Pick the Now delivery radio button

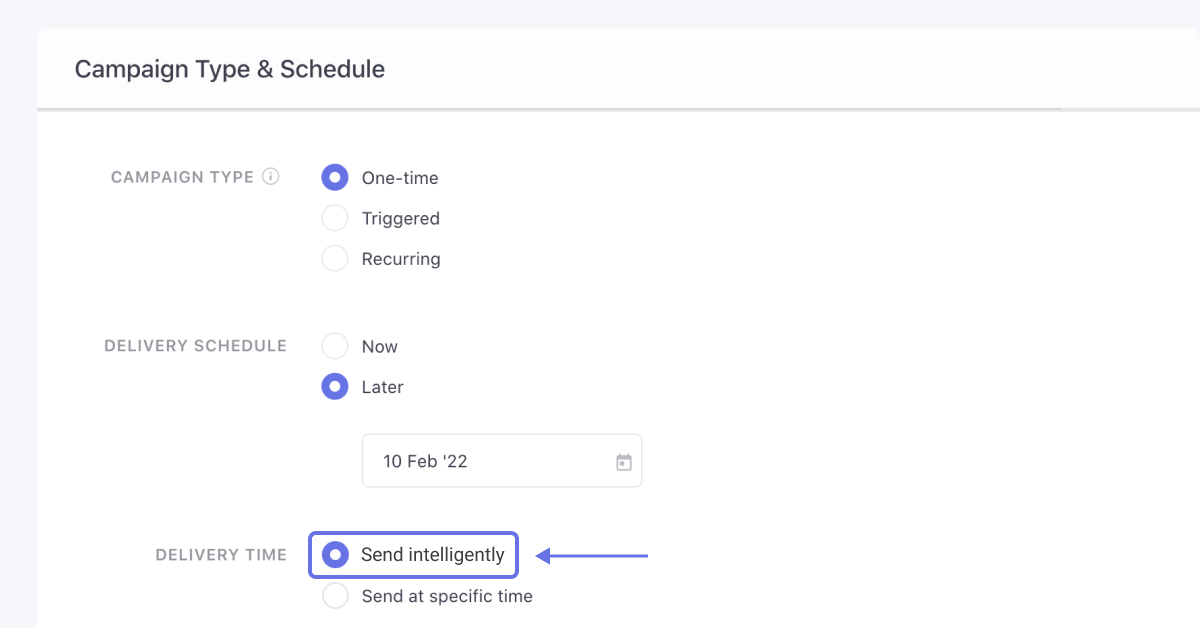coord(335,346)
